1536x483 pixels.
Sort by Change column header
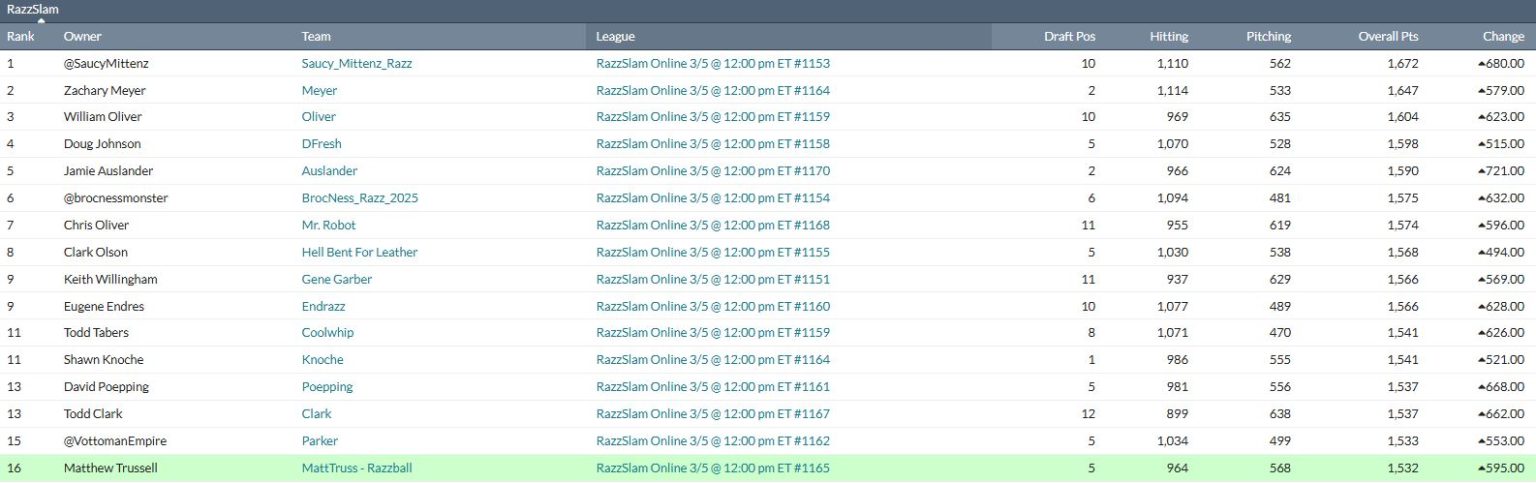(x=1503, y=36)
